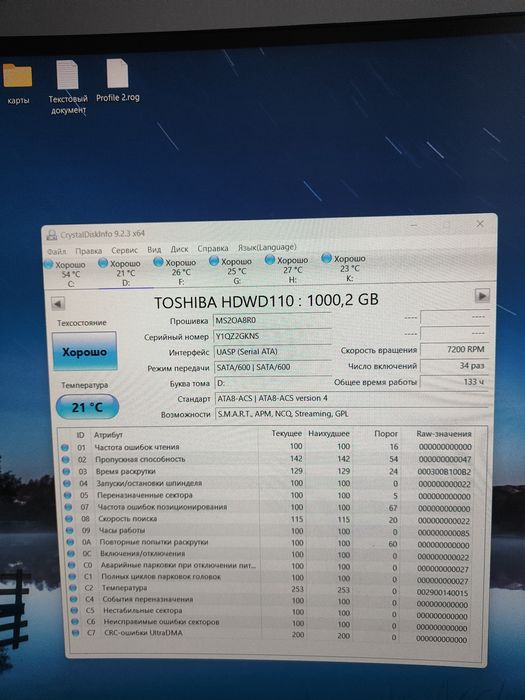Open Profile 2.rog file on desktop
Screen dimensions: 525x700
tap(117, 81)
